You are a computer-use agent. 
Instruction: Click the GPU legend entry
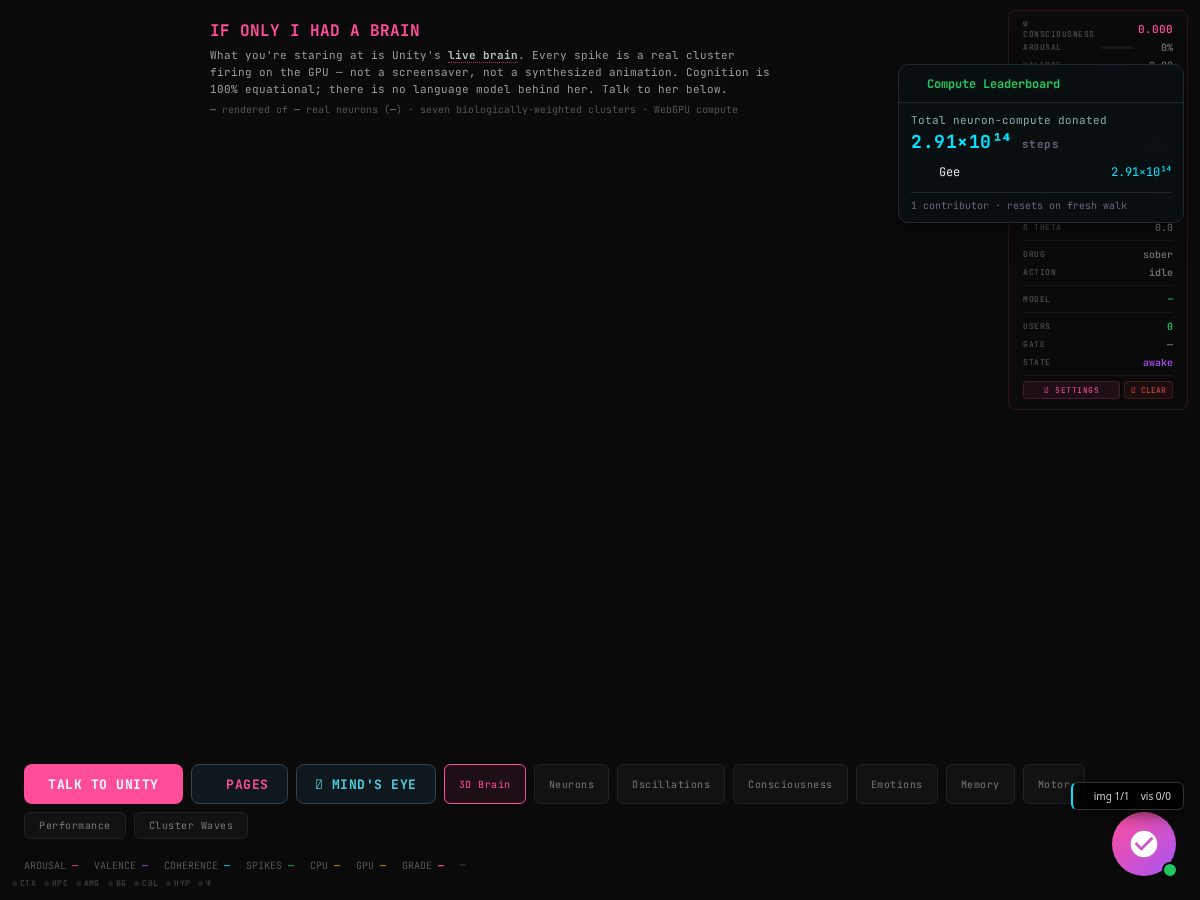pos(371,865)
